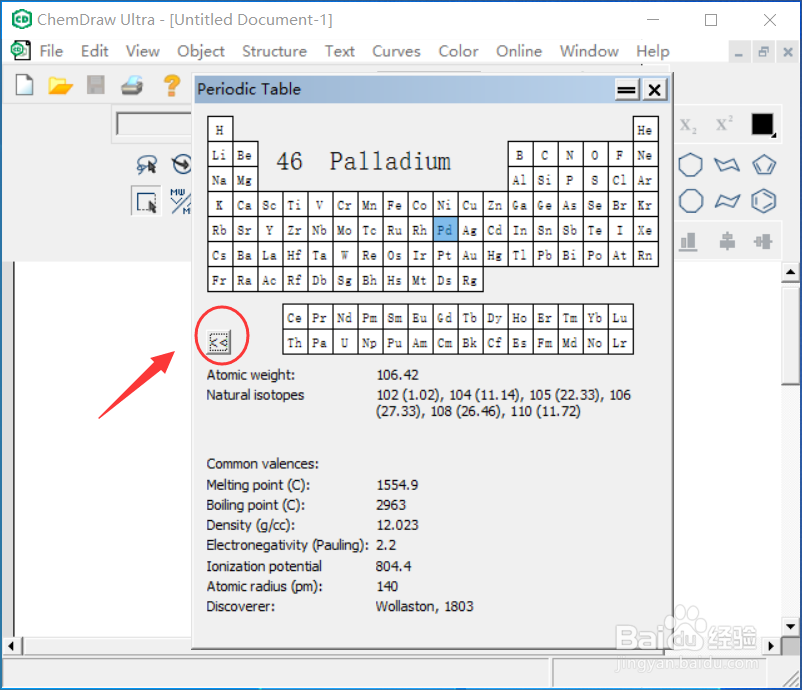802x690 pixels.
Task: Select Hydrogen (H) in the periodic table
Action: 220,130
